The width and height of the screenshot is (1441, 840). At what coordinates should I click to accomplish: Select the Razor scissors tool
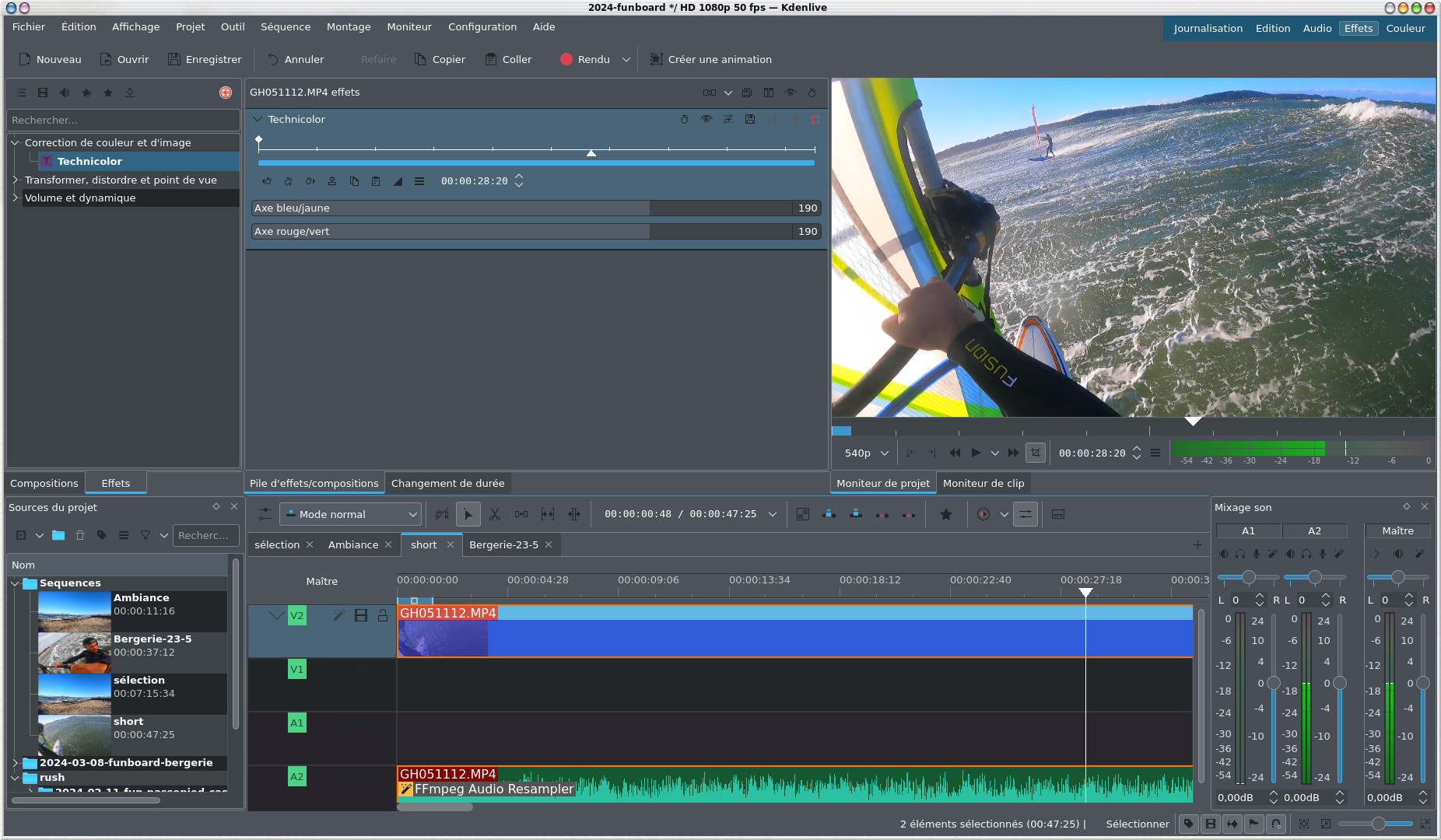tap(495, 514)
